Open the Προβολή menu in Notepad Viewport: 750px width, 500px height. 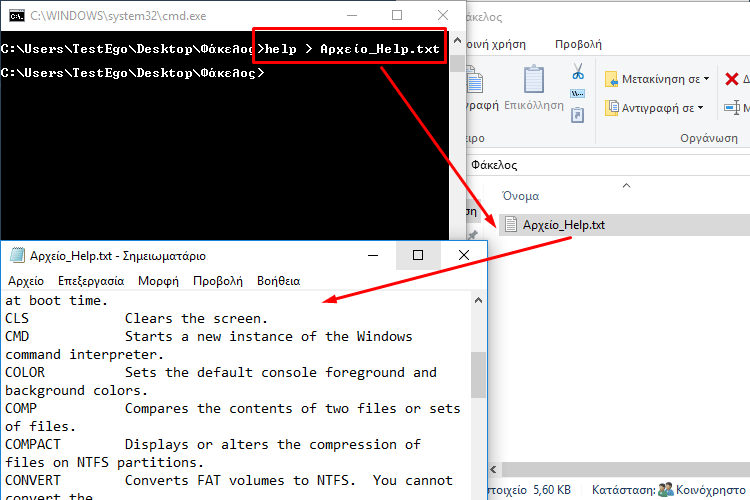click(218, 281)
